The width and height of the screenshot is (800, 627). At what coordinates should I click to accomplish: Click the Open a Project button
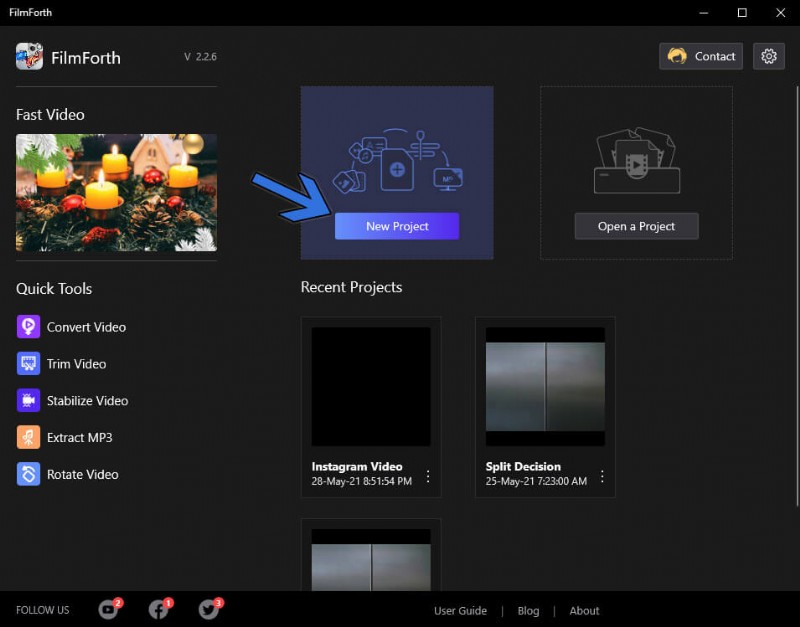tap(636, 226)
